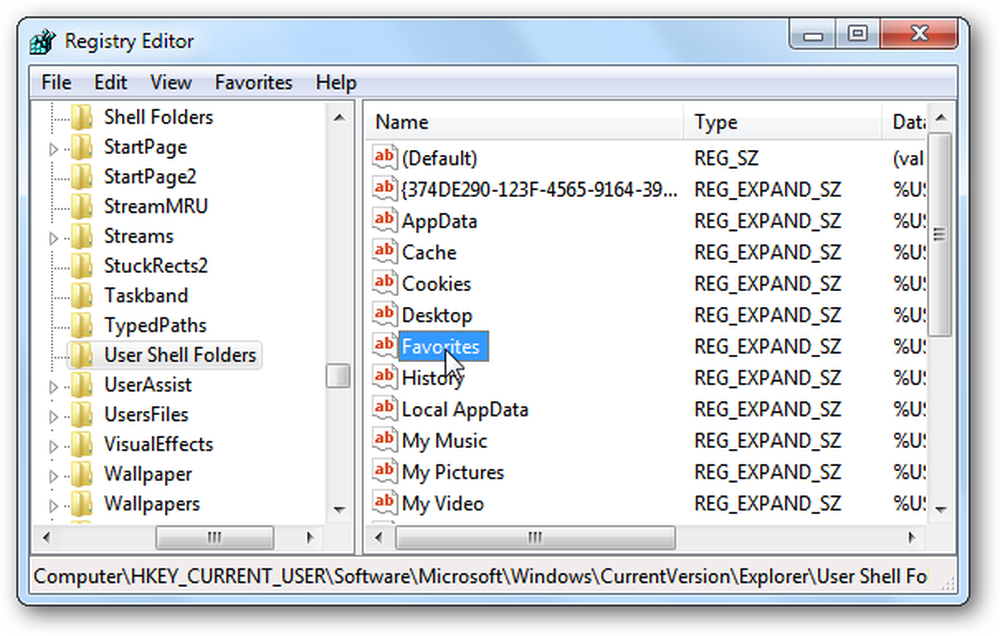Select the Local AppData value name
Image resolution: width=1000 pixels, height=636 pixels.
click(465, 409)
